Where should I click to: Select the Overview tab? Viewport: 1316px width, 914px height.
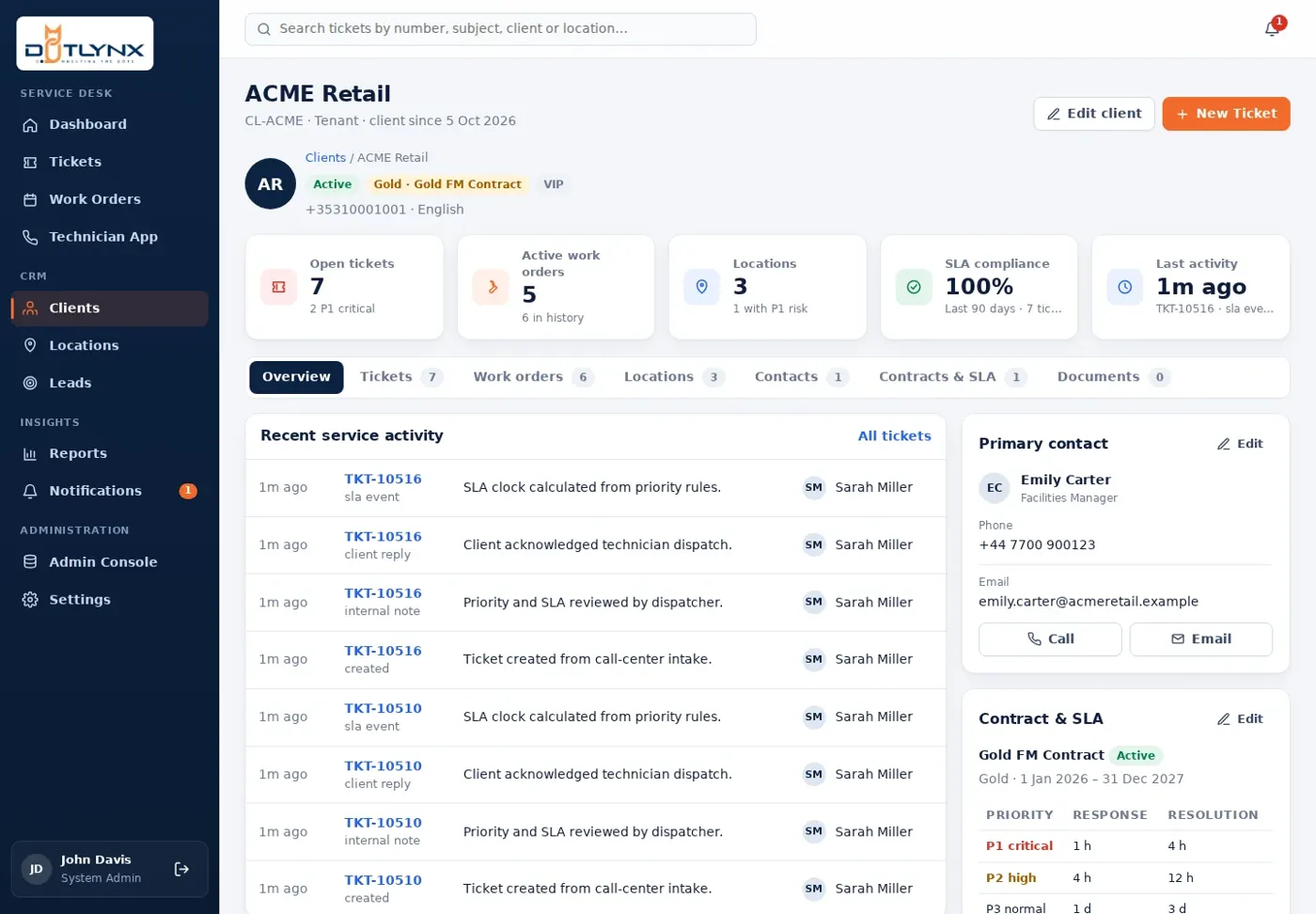click(296, 377)
